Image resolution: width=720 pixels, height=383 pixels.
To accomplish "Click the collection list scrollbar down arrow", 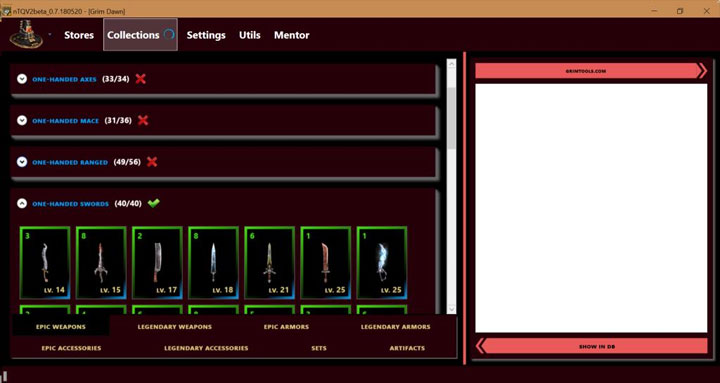I will (x=451, y=309).
